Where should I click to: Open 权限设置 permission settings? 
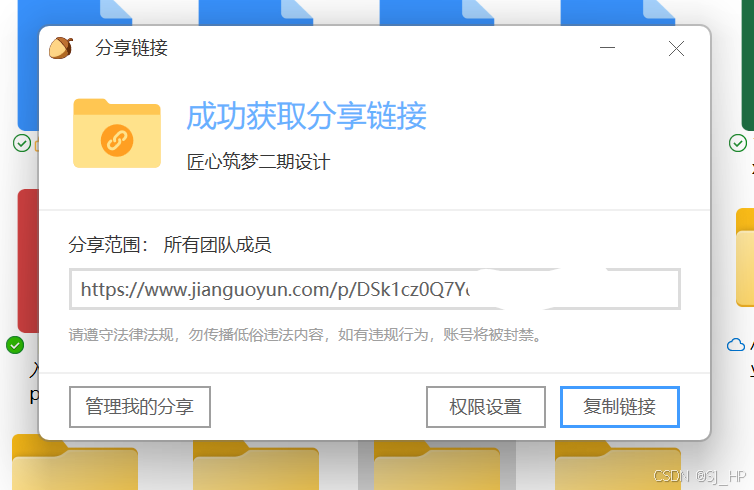click(x=486, y=407)
